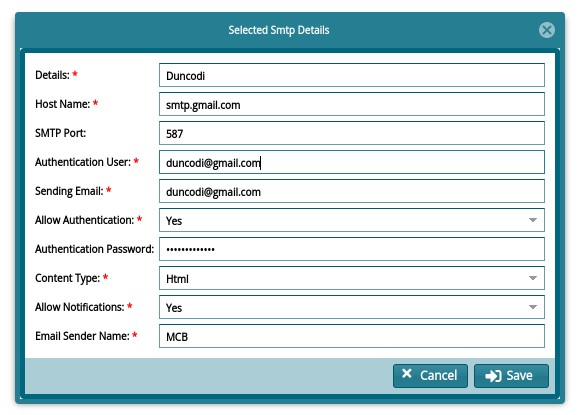Open the Allow Authentication dropdown
Viewport: 579px width, 415px height.
click(352, 220)
